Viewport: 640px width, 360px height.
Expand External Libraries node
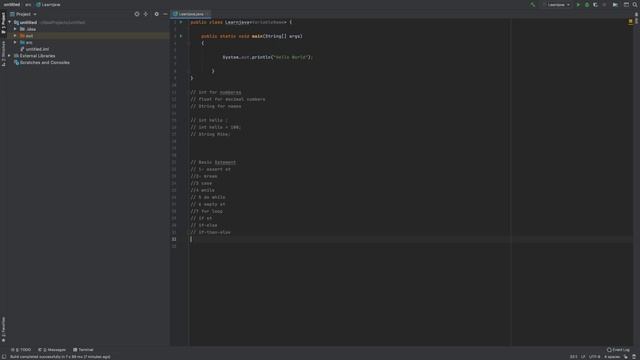(9, 56)
